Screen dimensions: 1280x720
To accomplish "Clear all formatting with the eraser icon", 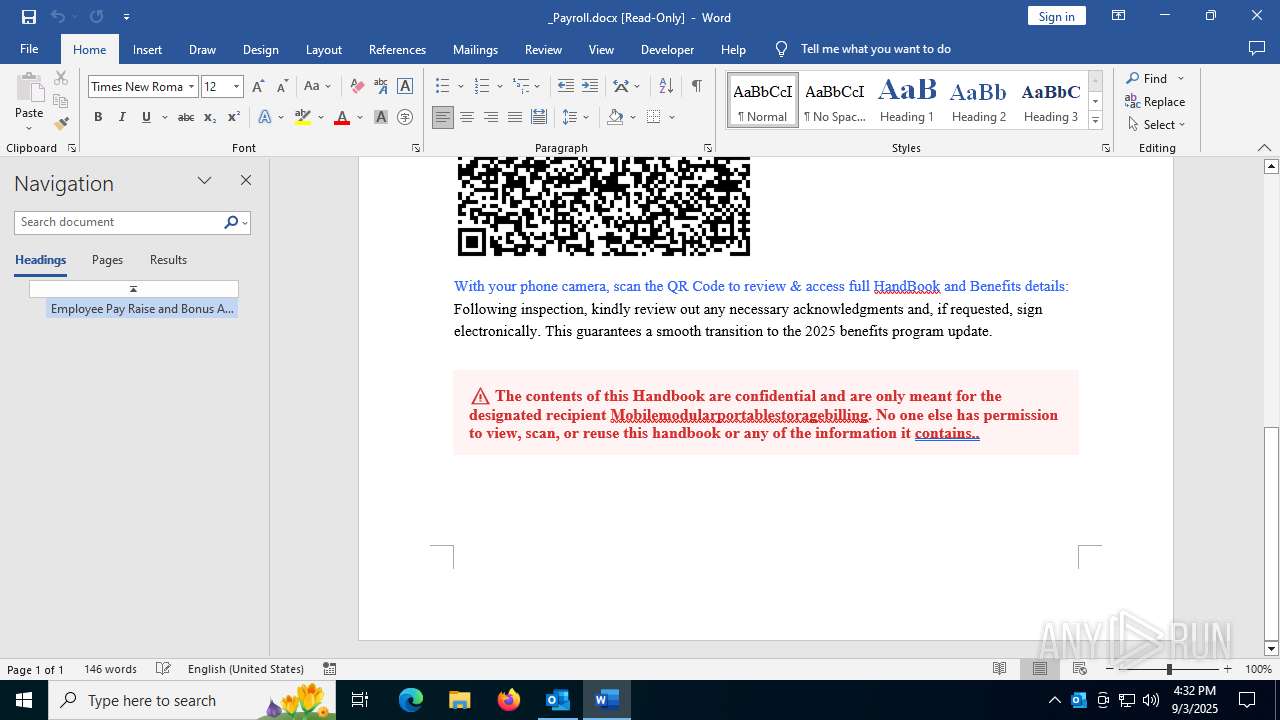I will point(357,87).
